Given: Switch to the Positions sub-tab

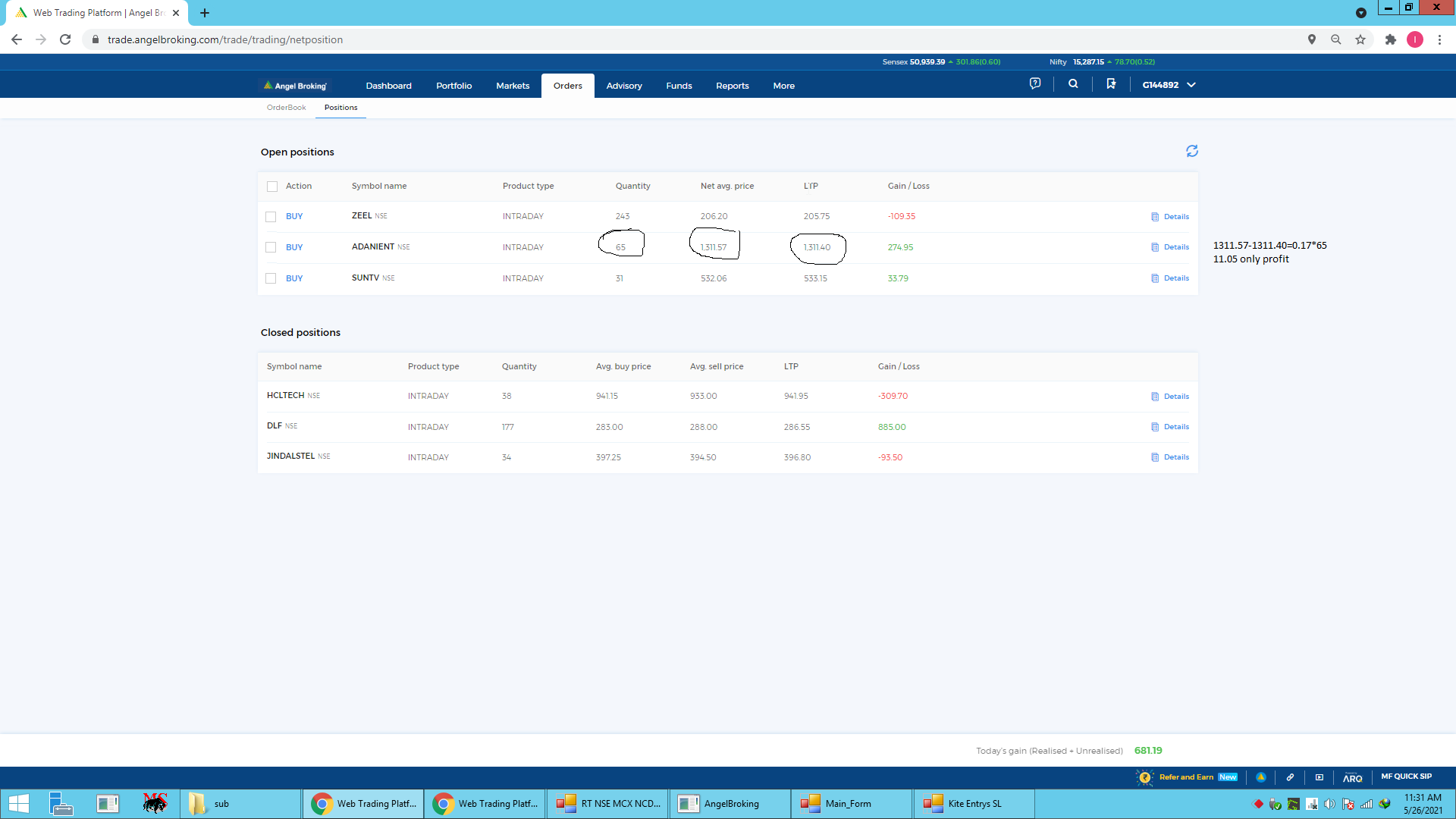Looking at the screenshot, I should point(340,108).
